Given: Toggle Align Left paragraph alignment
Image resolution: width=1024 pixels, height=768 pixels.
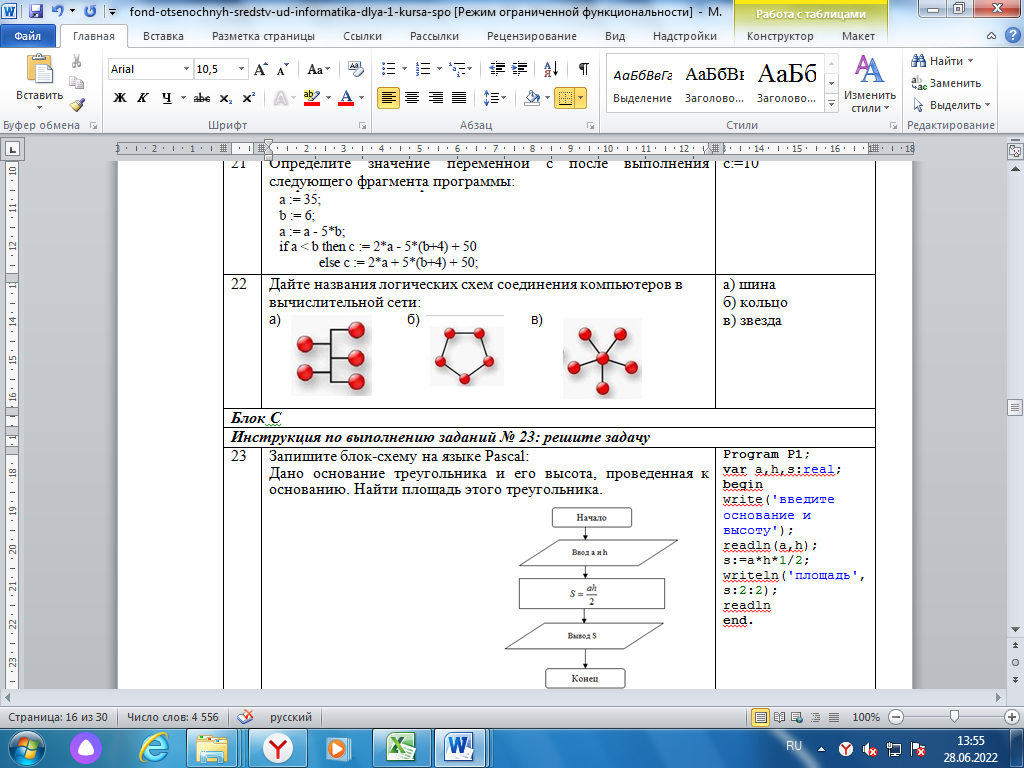Looking at the screenshot, I should coord(388,98).
